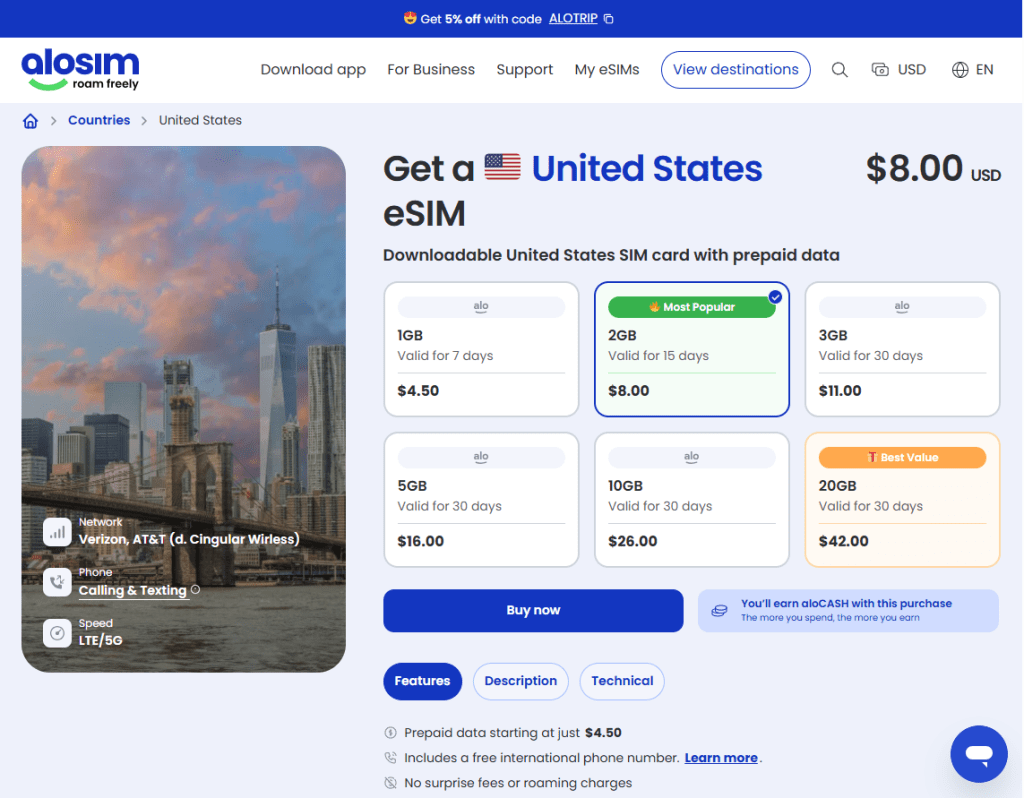Open the live chat bubble
The width and height of the screenshot is (1024, 798).
(979, 754)
